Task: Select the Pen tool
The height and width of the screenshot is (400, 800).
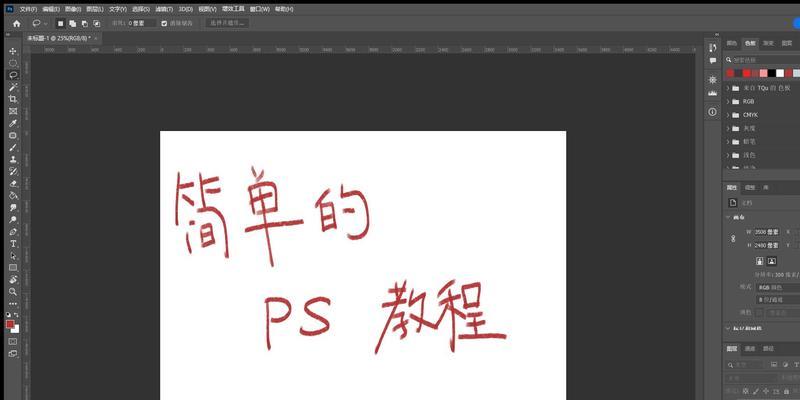Action: click(x=13, y=232)
